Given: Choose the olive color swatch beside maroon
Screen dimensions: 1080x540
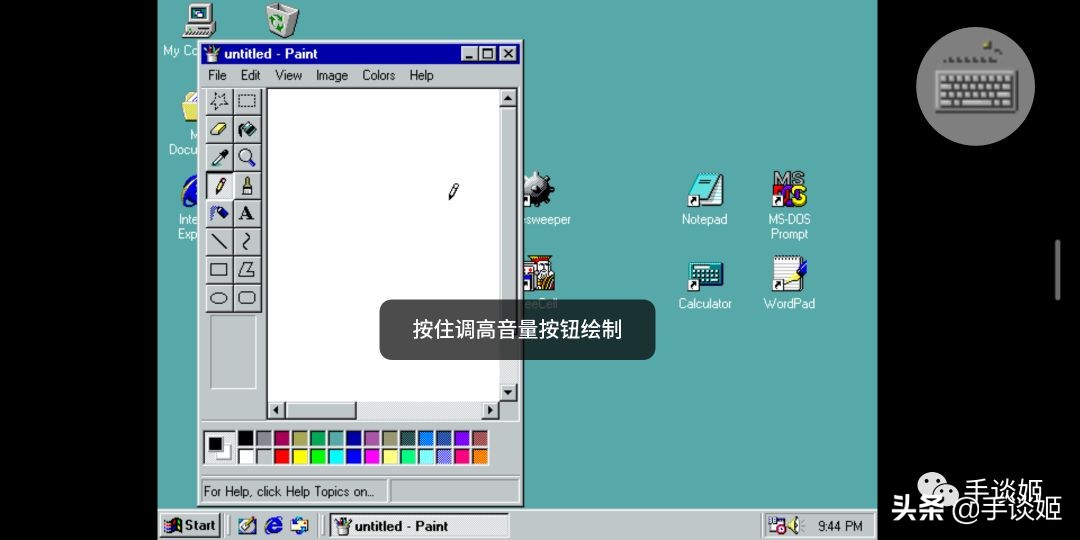Looking at the screenshot, I should pos(300,438).
